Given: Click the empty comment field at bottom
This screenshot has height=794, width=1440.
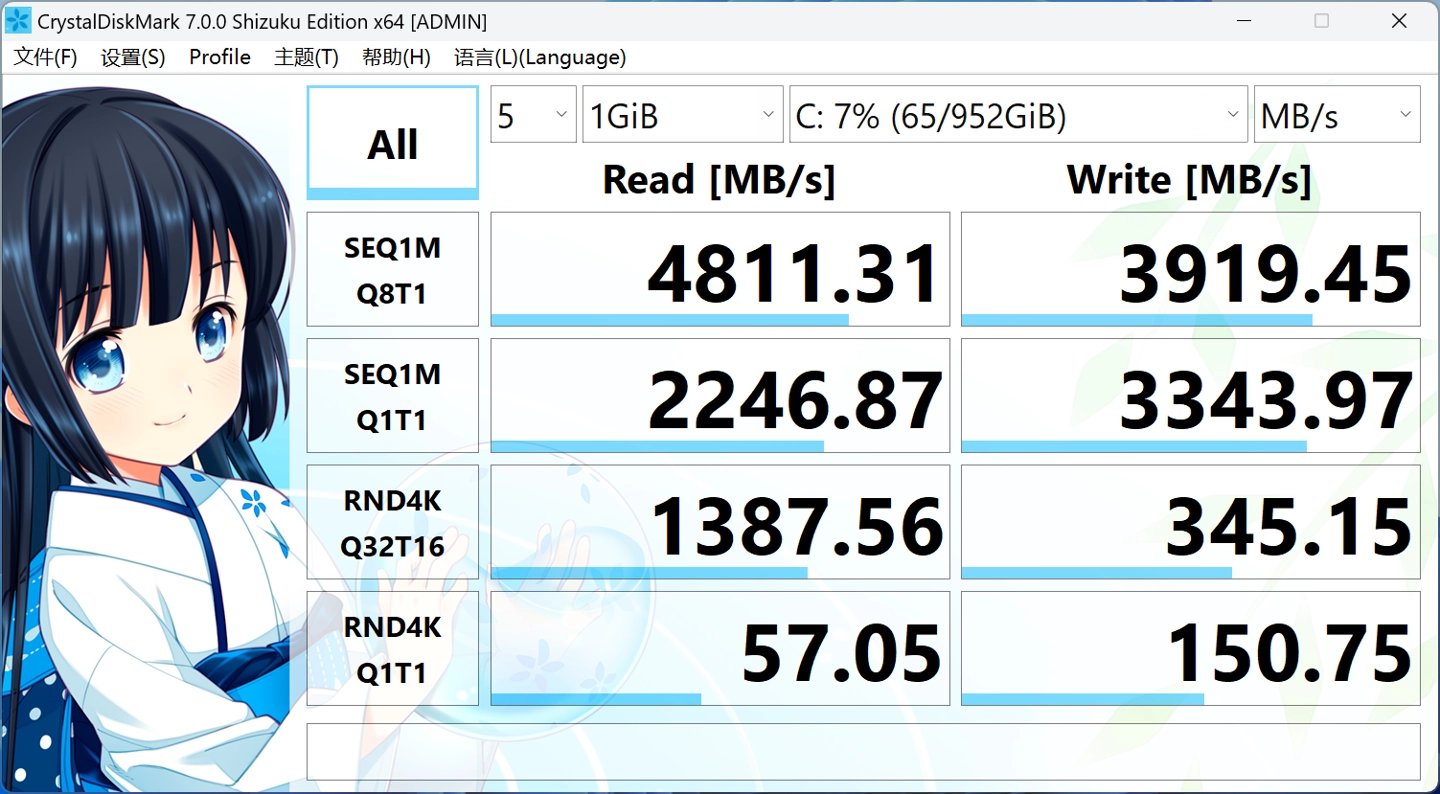Looking at the screenshot, I should pos(863,751).
